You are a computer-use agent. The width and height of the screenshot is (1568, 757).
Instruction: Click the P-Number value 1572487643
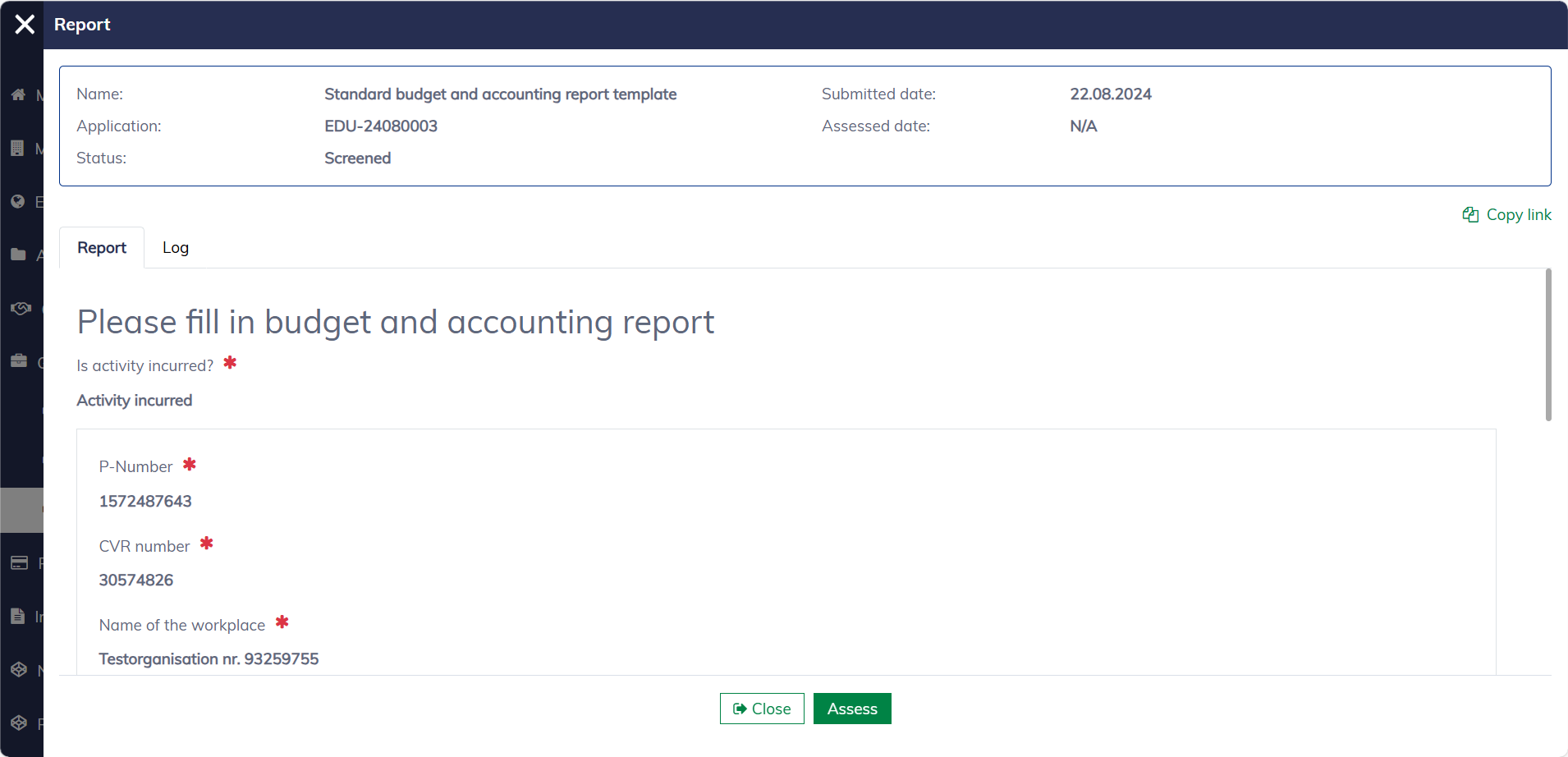(145, 502)
